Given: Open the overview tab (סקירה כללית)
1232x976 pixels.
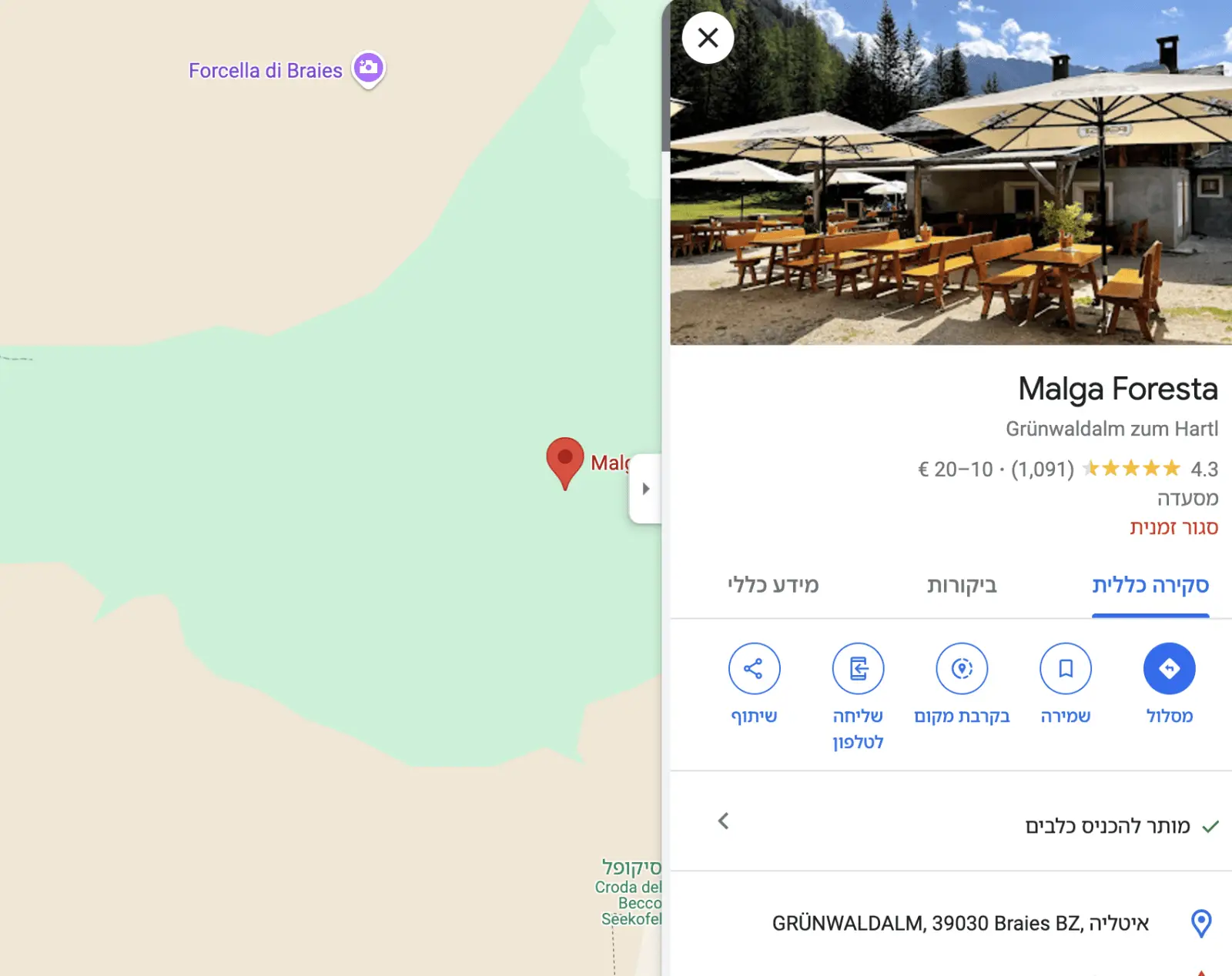Looking at the screenshot, I should pos(1150,586).
